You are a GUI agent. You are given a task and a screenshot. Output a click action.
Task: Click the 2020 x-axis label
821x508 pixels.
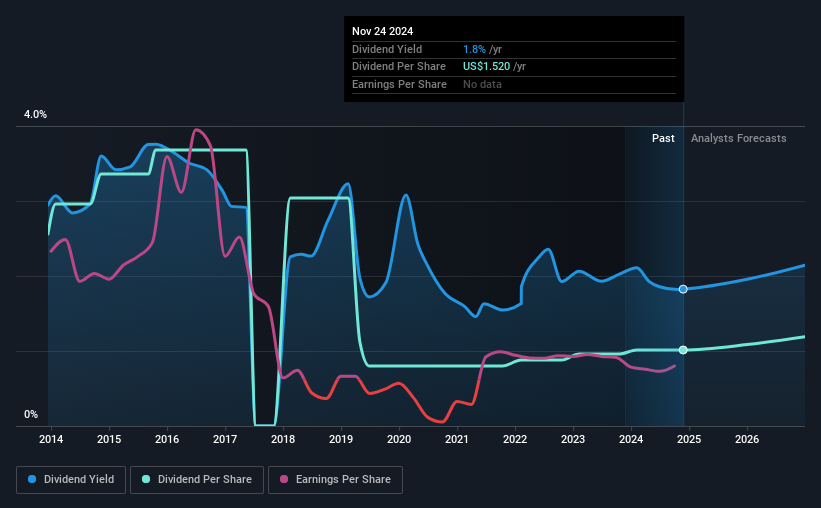pos(399,439)
